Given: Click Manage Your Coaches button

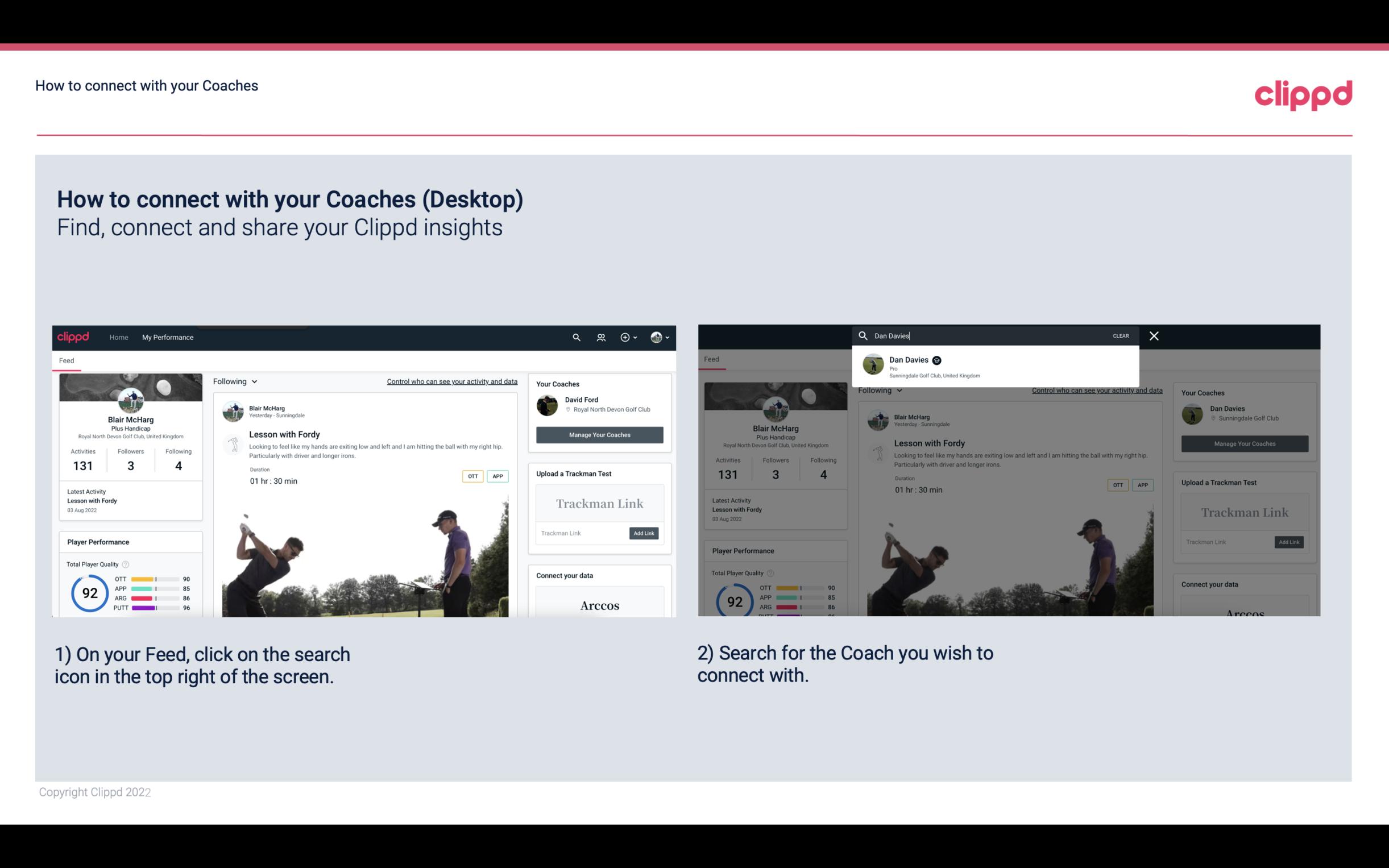Looking at the screenshot, I should point(599,434).
